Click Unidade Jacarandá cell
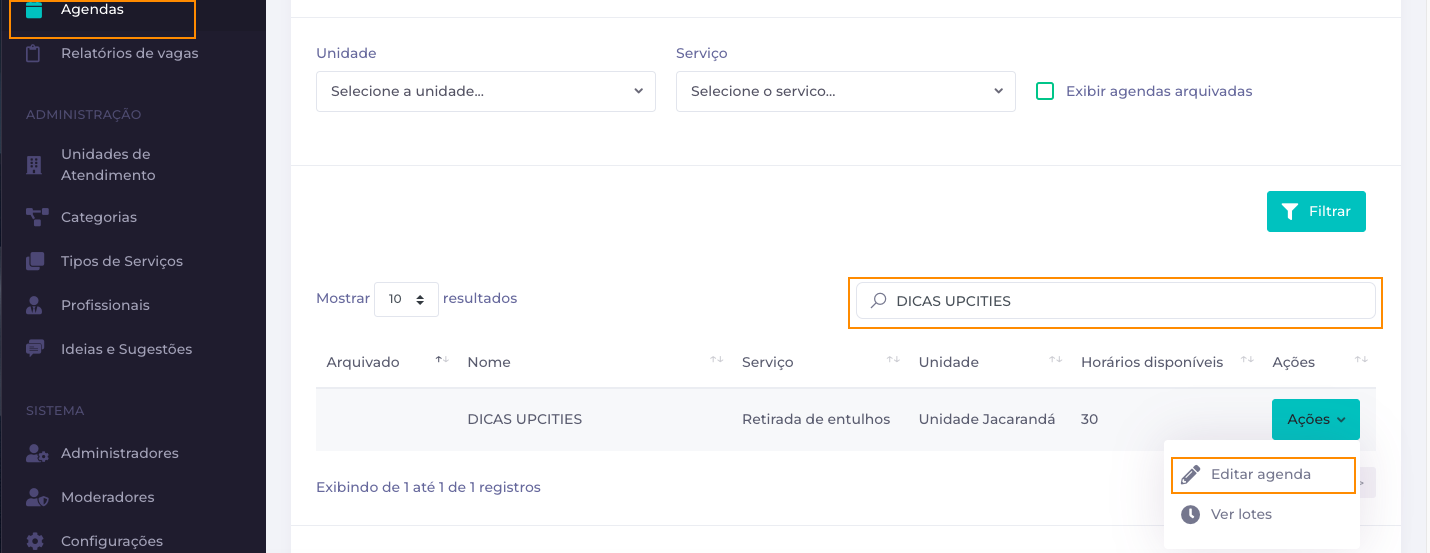1430x553 pixels. click(x=987, y=419)
